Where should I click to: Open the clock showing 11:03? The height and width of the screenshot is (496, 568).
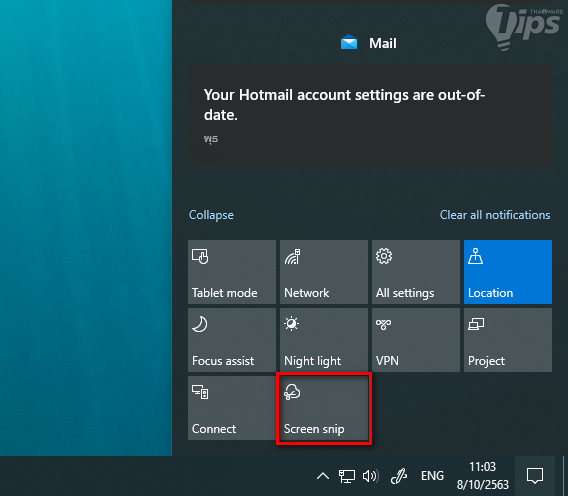[x=483, y=476]
